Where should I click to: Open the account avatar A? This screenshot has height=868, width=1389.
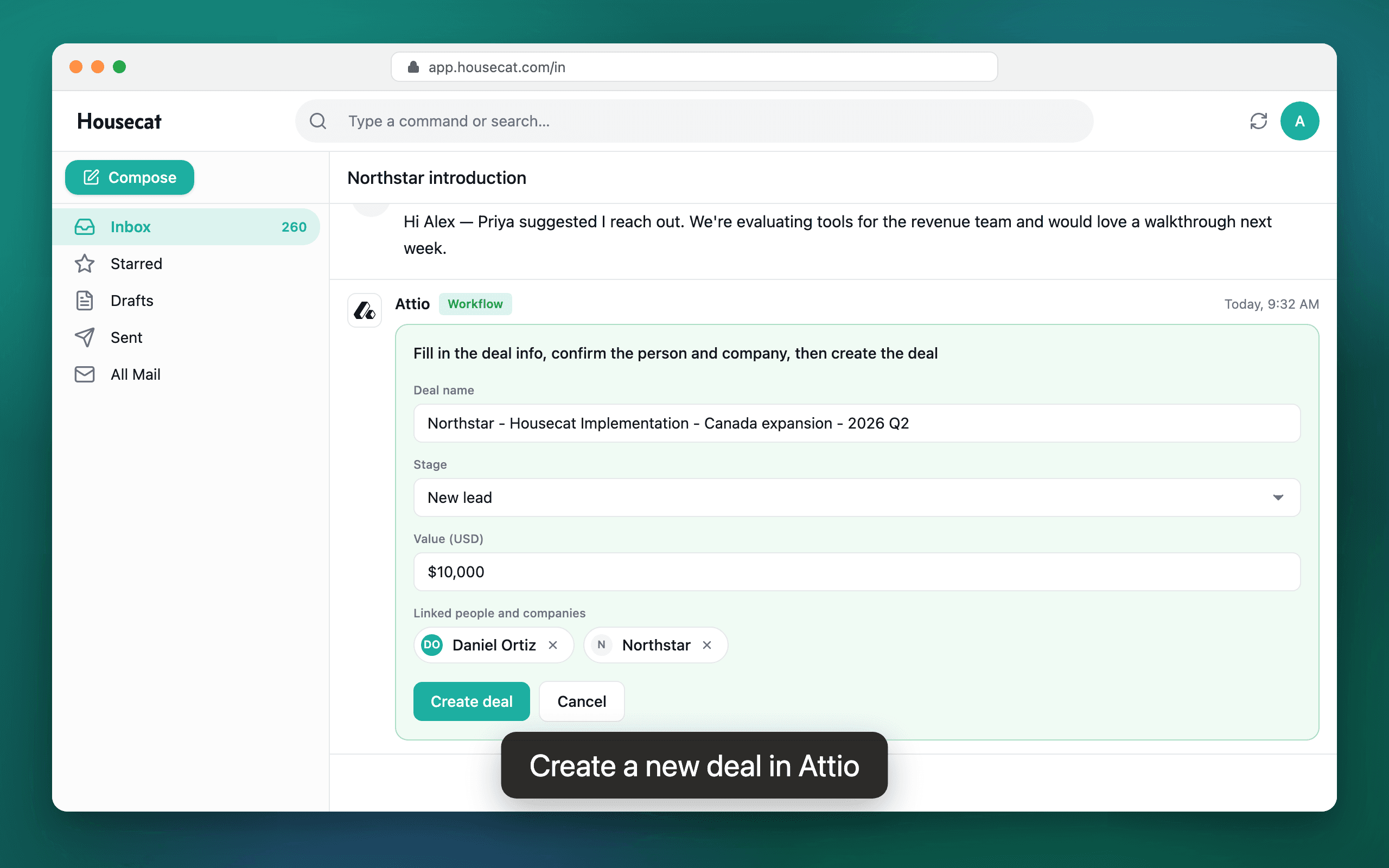point(1299,121)
